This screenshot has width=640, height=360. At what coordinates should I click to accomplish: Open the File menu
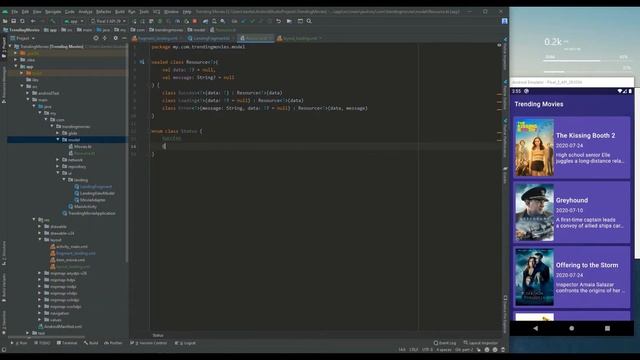[x=14, y=12]
